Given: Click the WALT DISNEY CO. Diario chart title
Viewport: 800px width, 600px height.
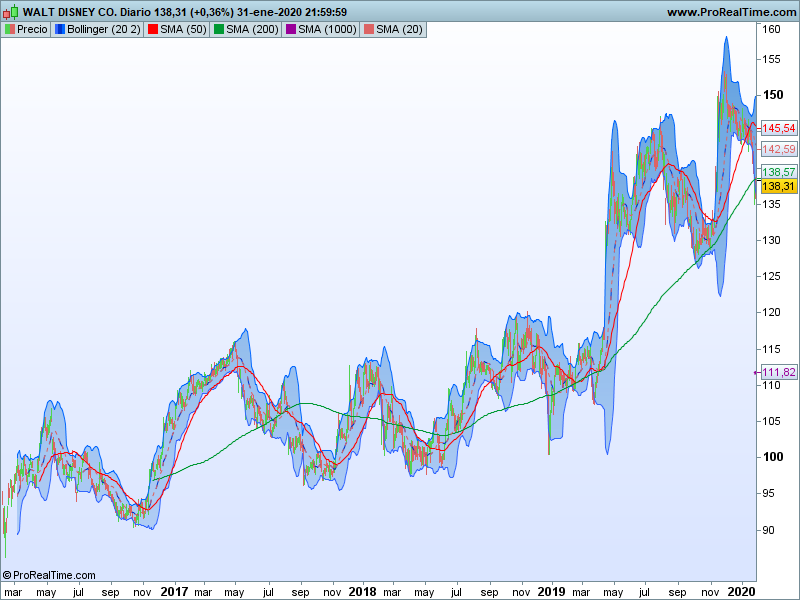Looking at the screenshot, I should tap(87, 12).
